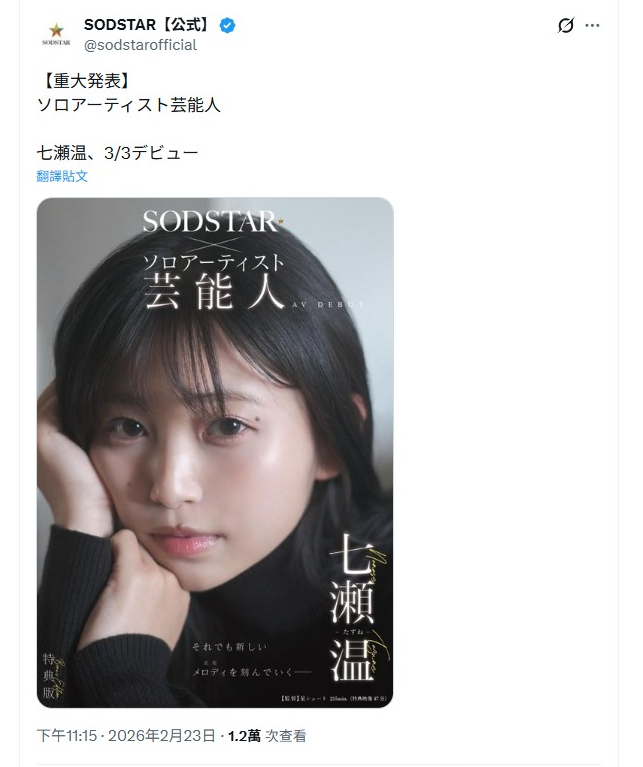
Task: Click the 2026年2月23日 date
Action: click(x=162, y=736)
